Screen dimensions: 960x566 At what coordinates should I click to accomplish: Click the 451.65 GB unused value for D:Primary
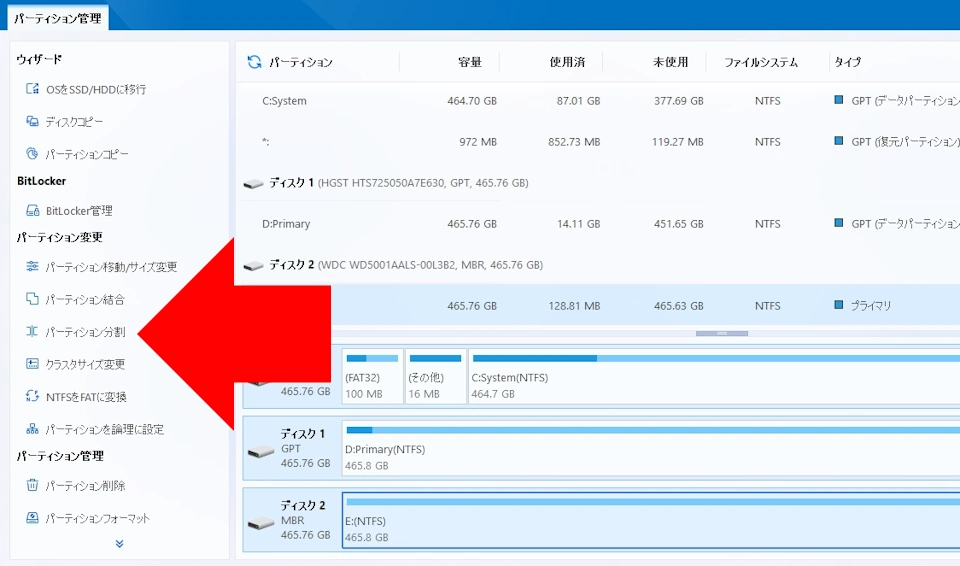coord(678,224)
